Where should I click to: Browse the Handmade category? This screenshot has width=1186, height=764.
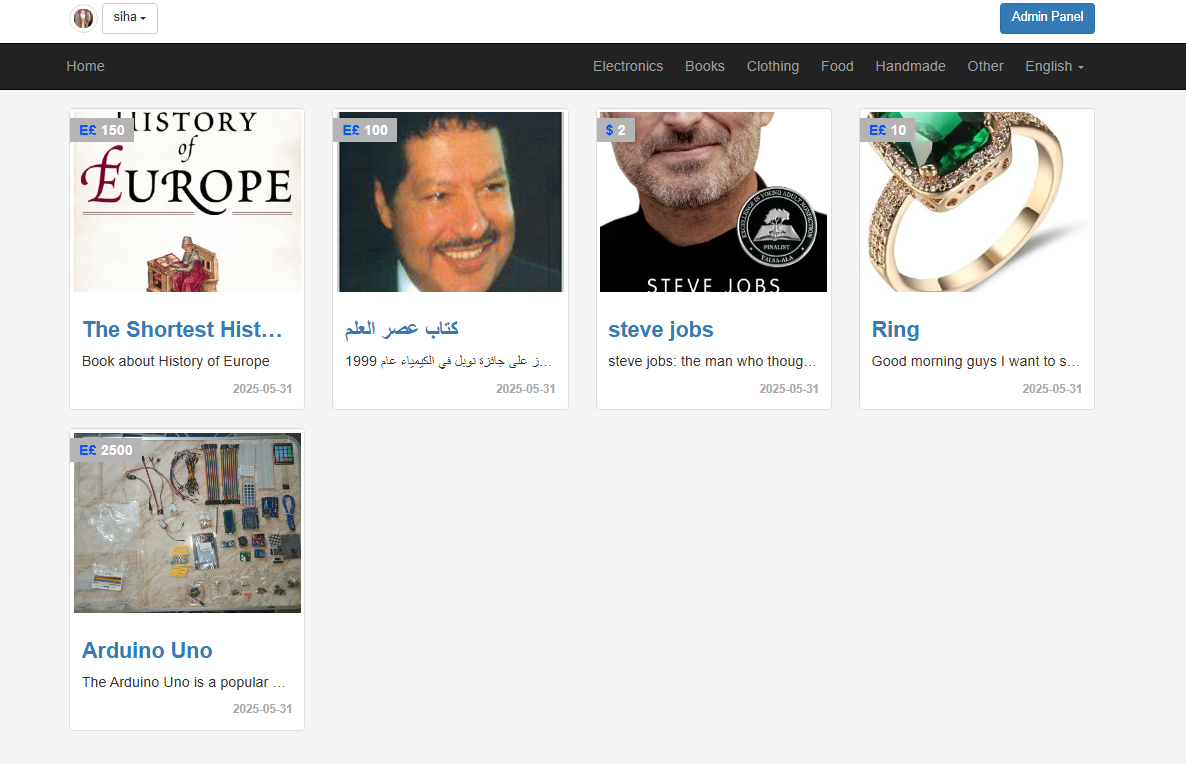[911, 67]
